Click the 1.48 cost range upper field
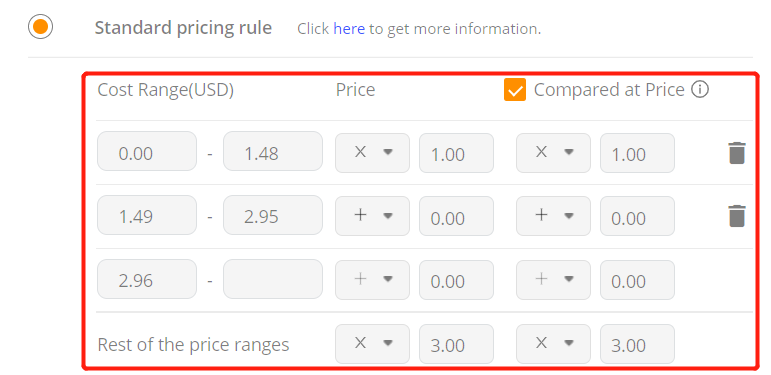This screenshot has height=375, width=771. click(x=273, y=151)
